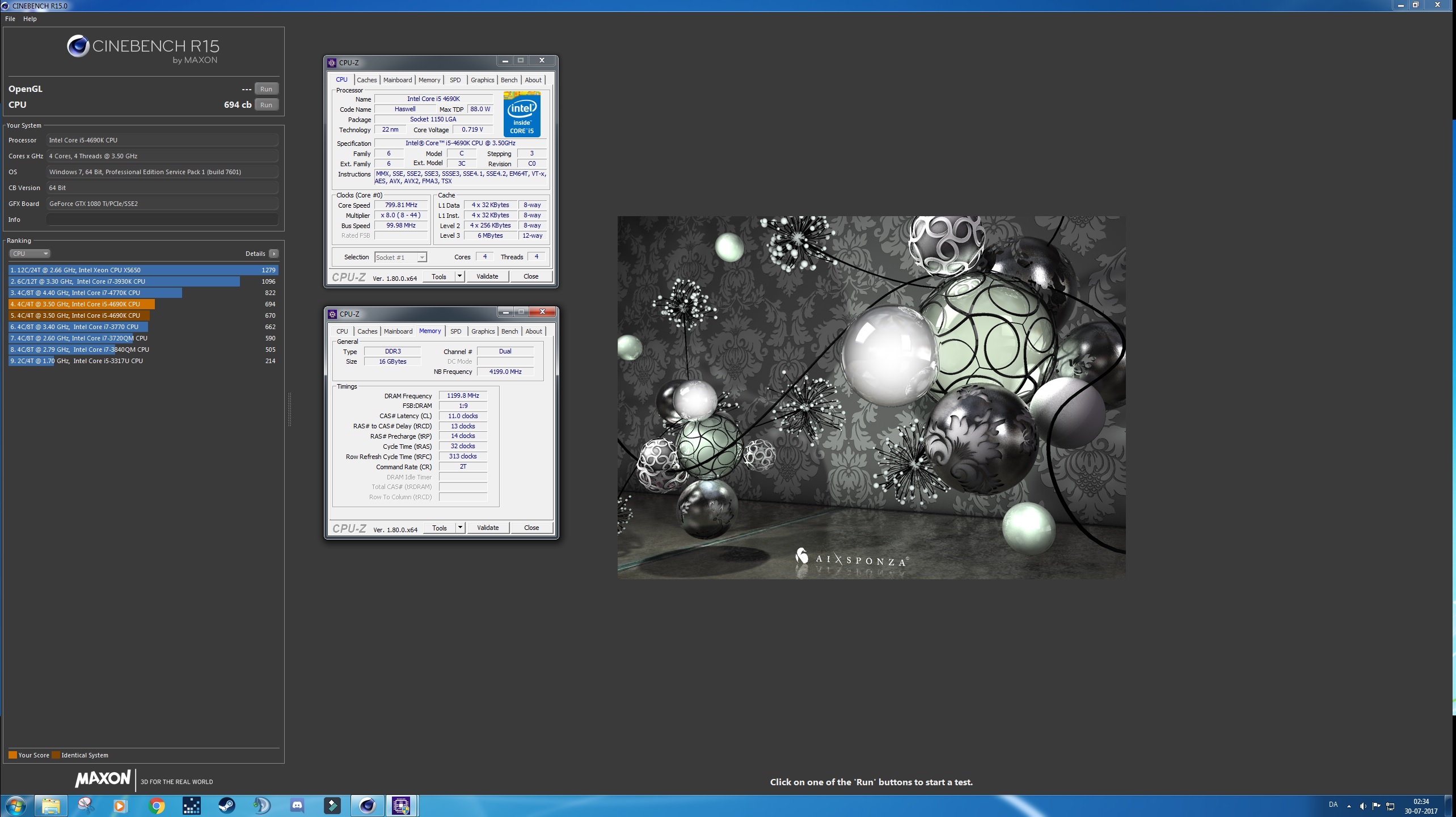The image size is (1456, 817).
Task: Open About tab in upper CPU-Z
Action: click(533, 80)
